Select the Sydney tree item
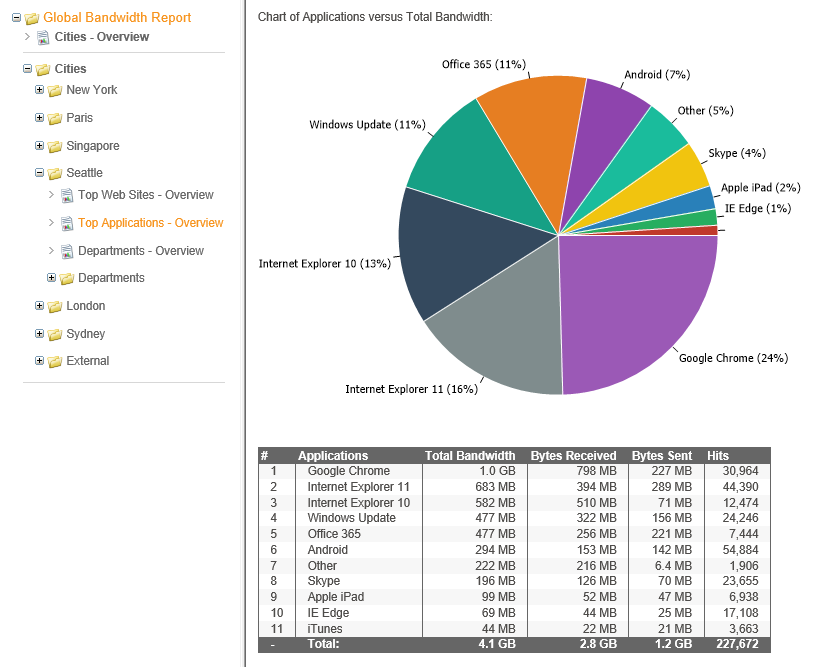The height and width of the screenshot is (667, 817). pos(86,334)
